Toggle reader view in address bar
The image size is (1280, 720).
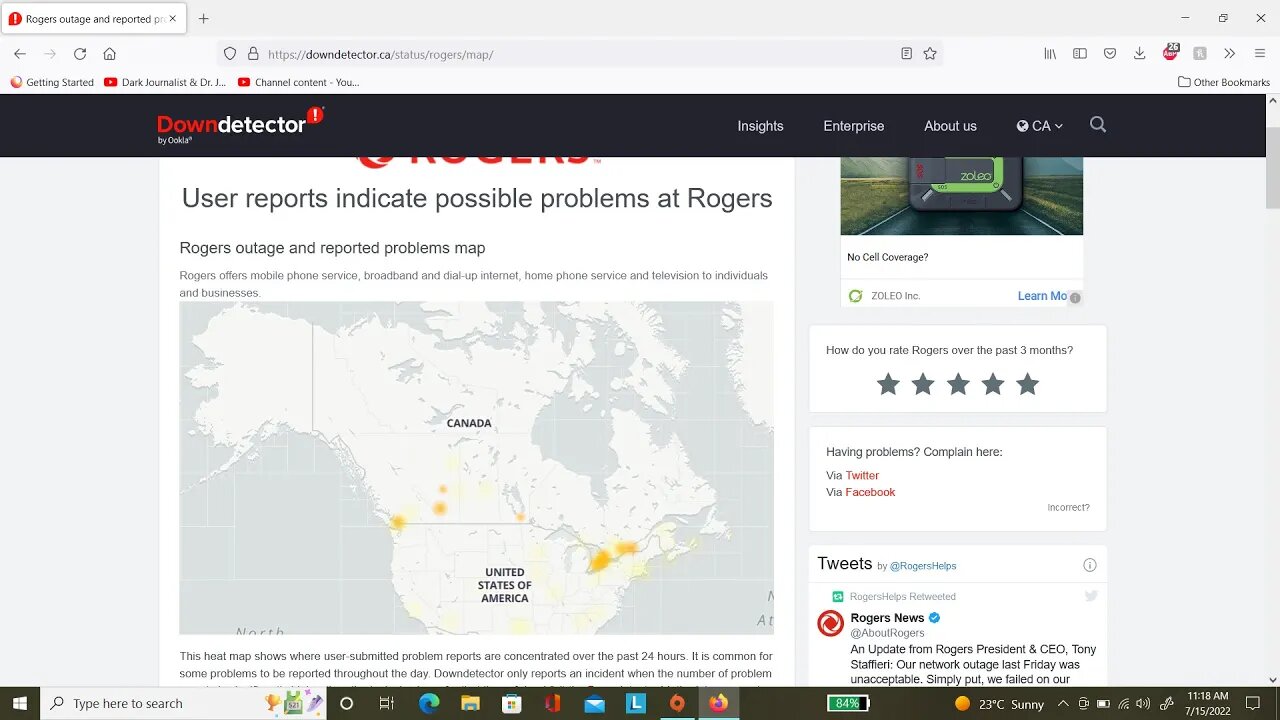[x=906, y=54]
